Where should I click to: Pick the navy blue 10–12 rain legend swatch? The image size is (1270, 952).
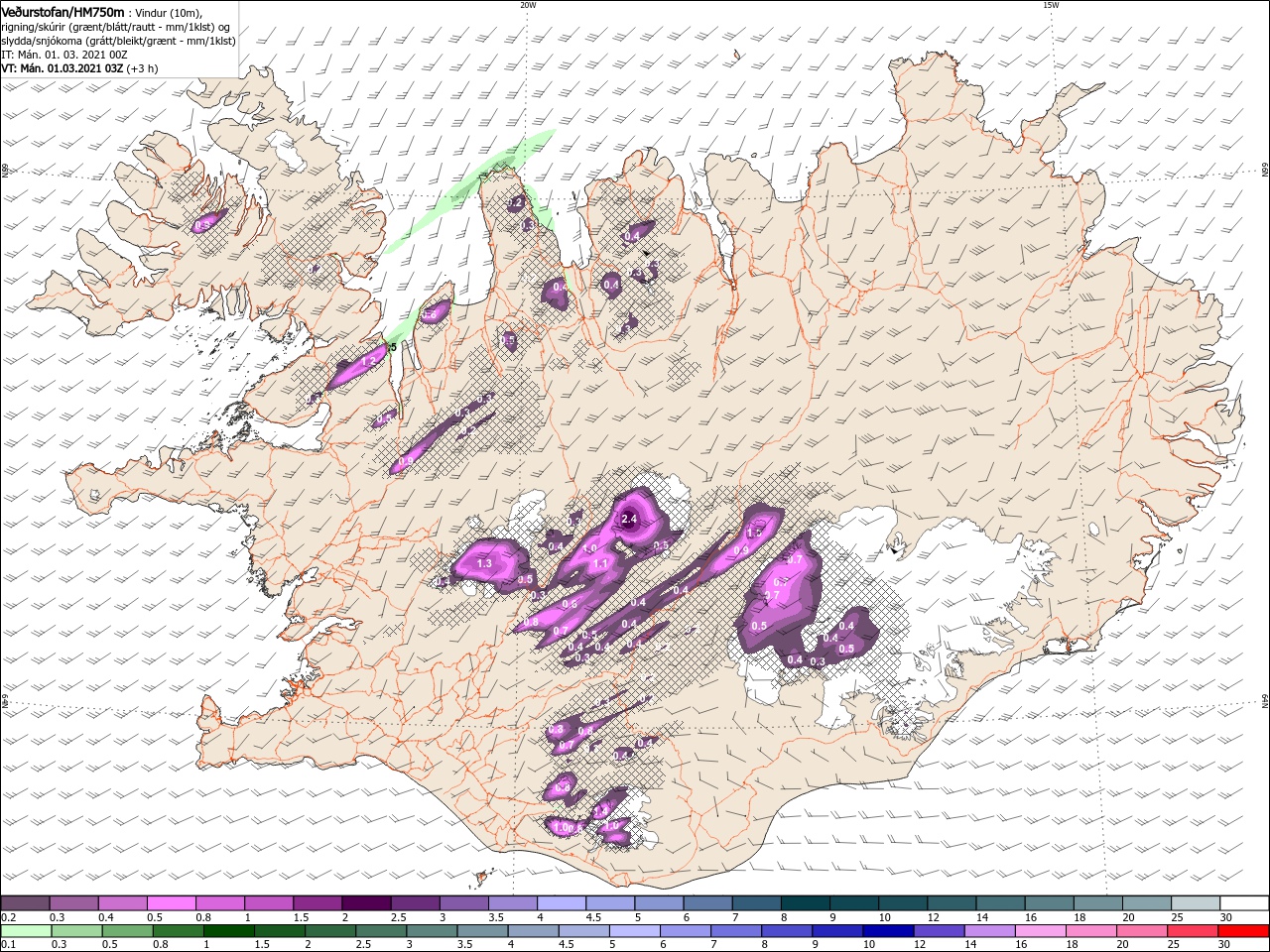click(887, 931)
